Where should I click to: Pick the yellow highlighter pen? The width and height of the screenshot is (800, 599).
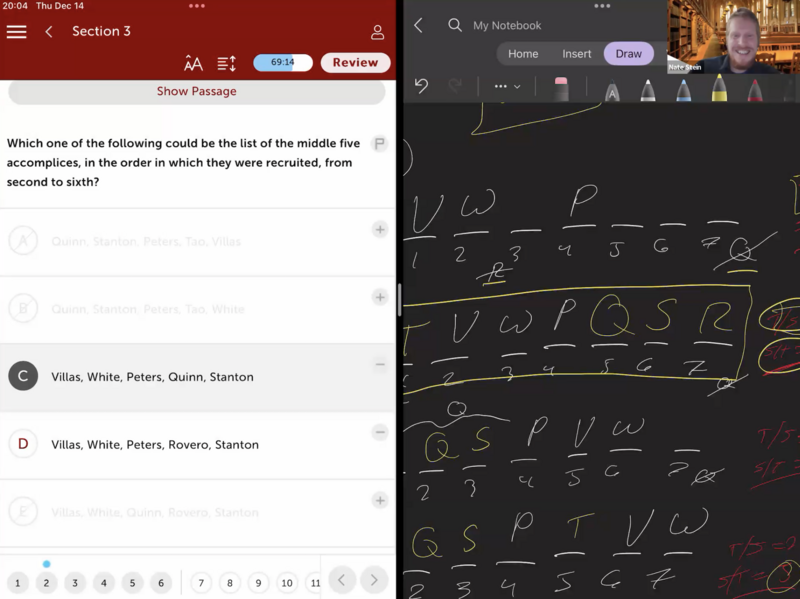(719, 89)
